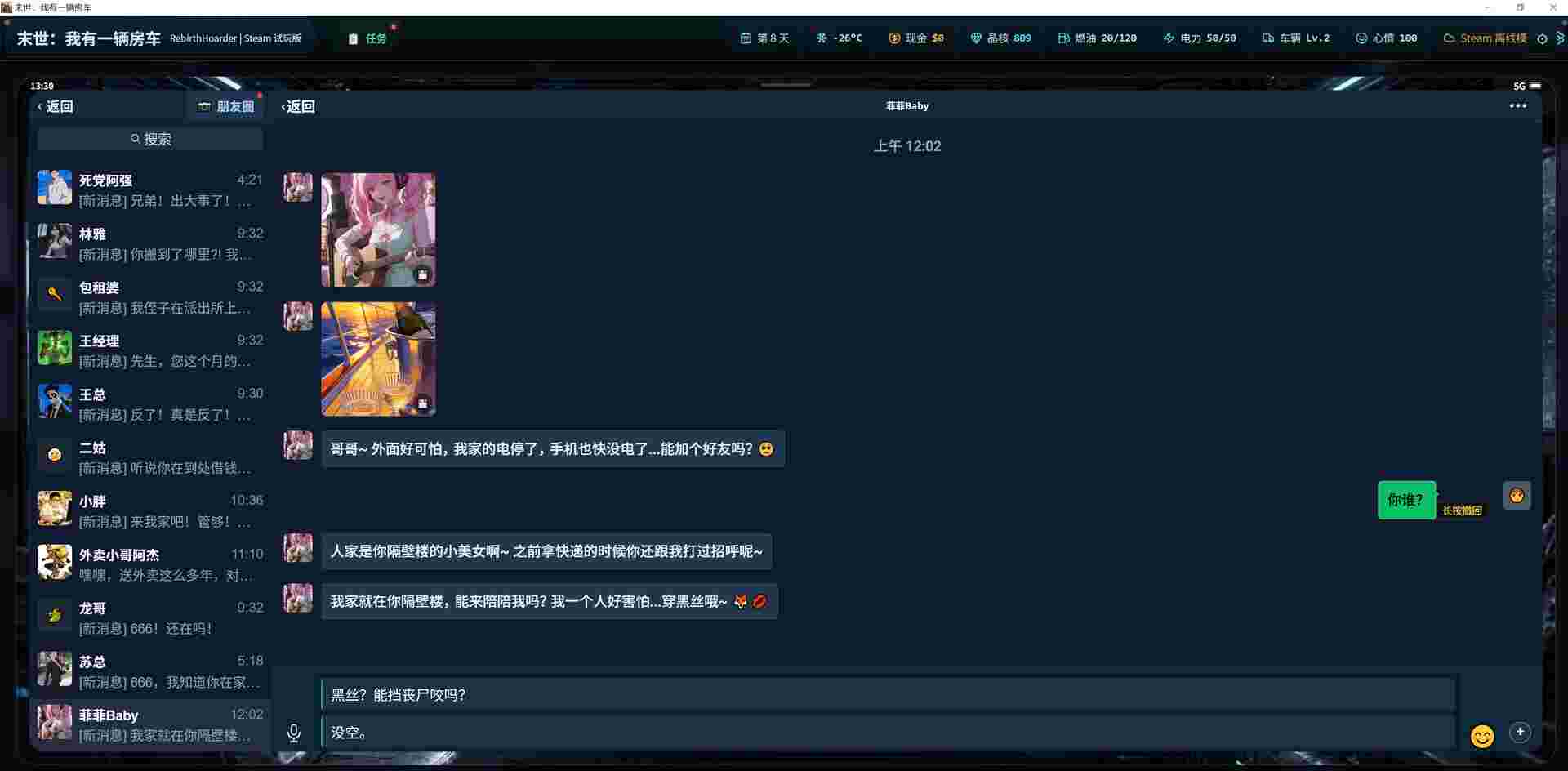The height and width of the screenshot is (771, 1568).
Task: Choose reply 黑丝？能挡丧尸咬吗？
Action: [x=888, y=695]
